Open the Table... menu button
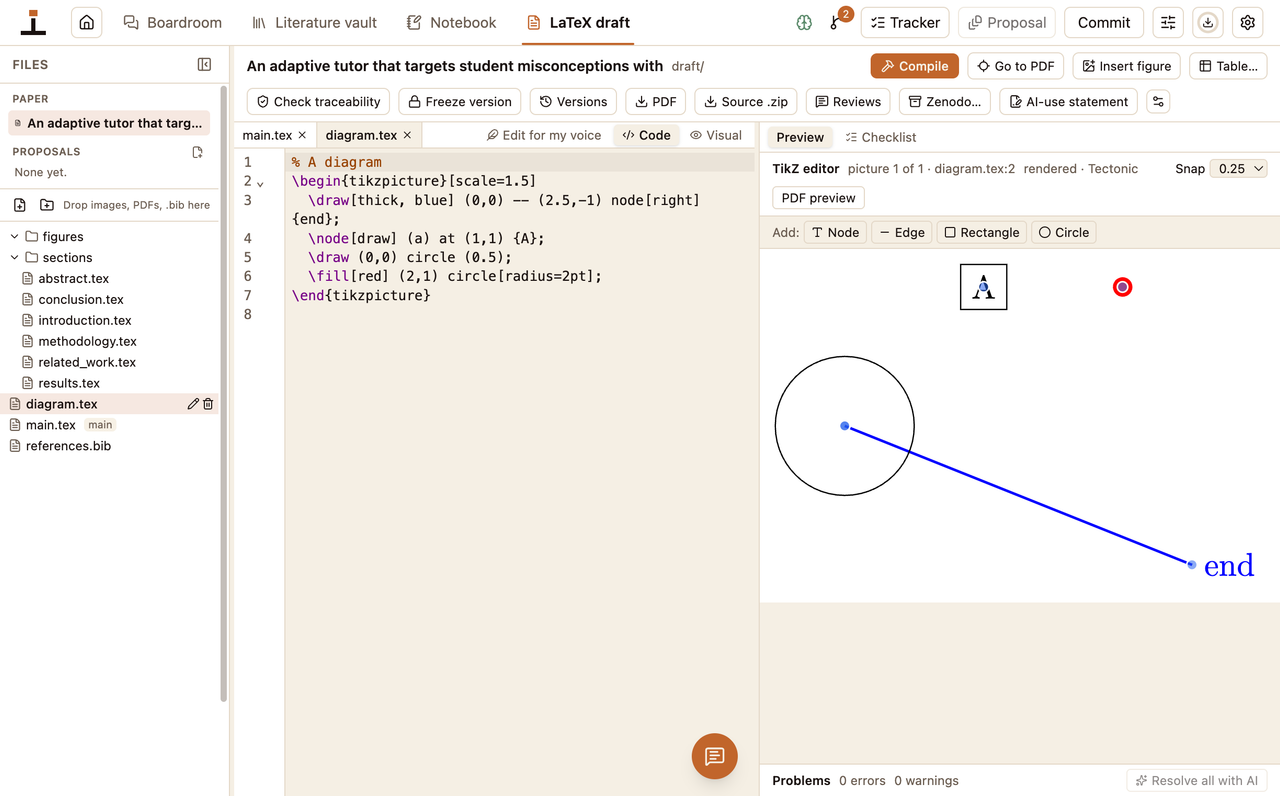1280x796 pixels. (1228, 66)
